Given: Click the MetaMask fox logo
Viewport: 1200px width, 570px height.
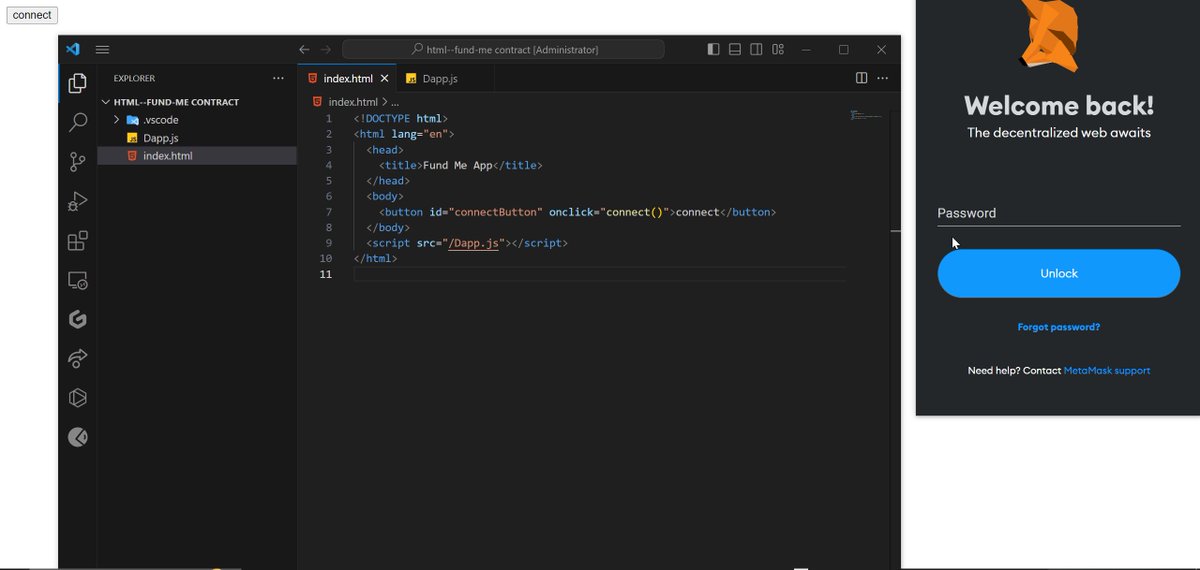Looking at the screenshot, I should click(x=1052, y=35).
